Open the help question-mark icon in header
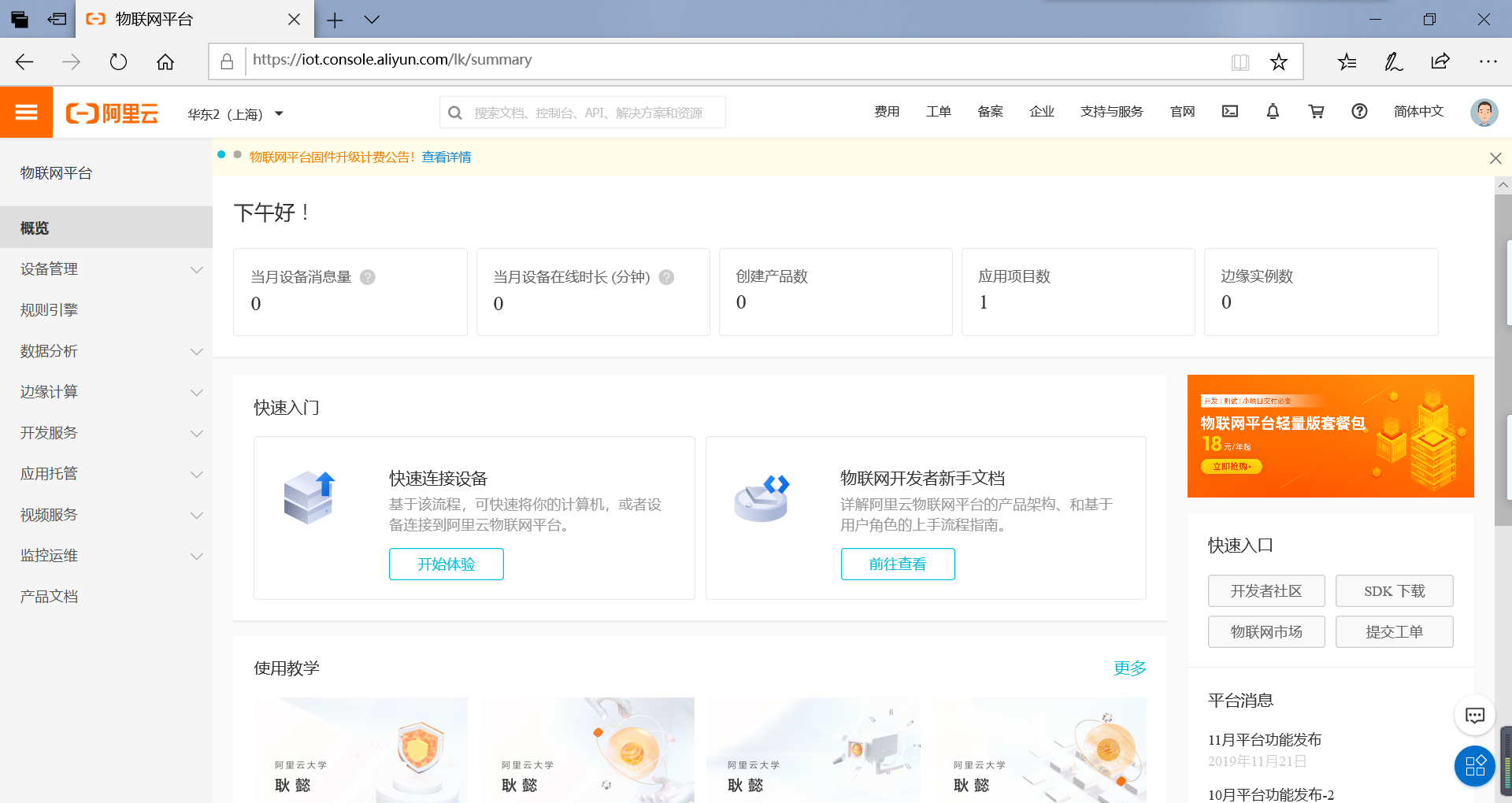The height and width of the screenshot is (803, 1512). click(x=1359, y=112)
